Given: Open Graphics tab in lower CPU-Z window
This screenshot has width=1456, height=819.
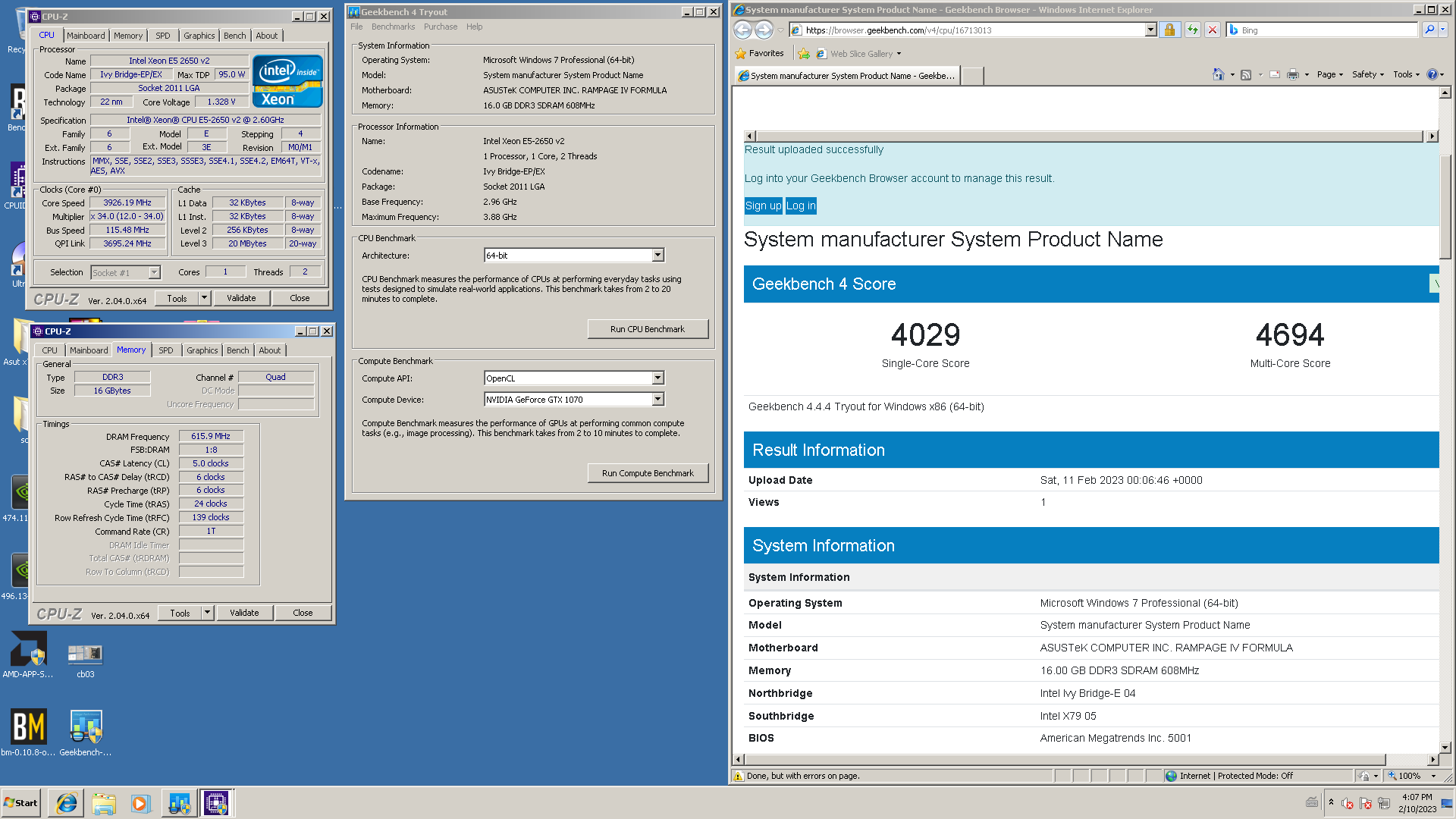Looking at the screenshot, I should click(x=202, y=350).
